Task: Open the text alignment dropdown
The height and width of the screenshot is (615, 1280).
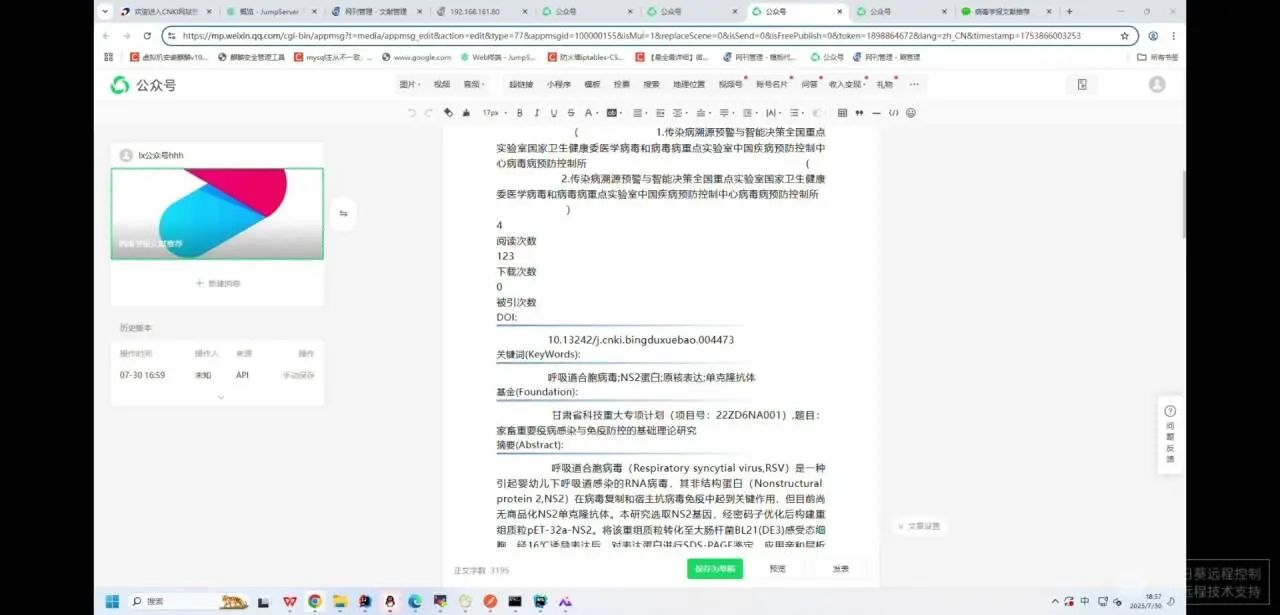Action: point(640,113)
